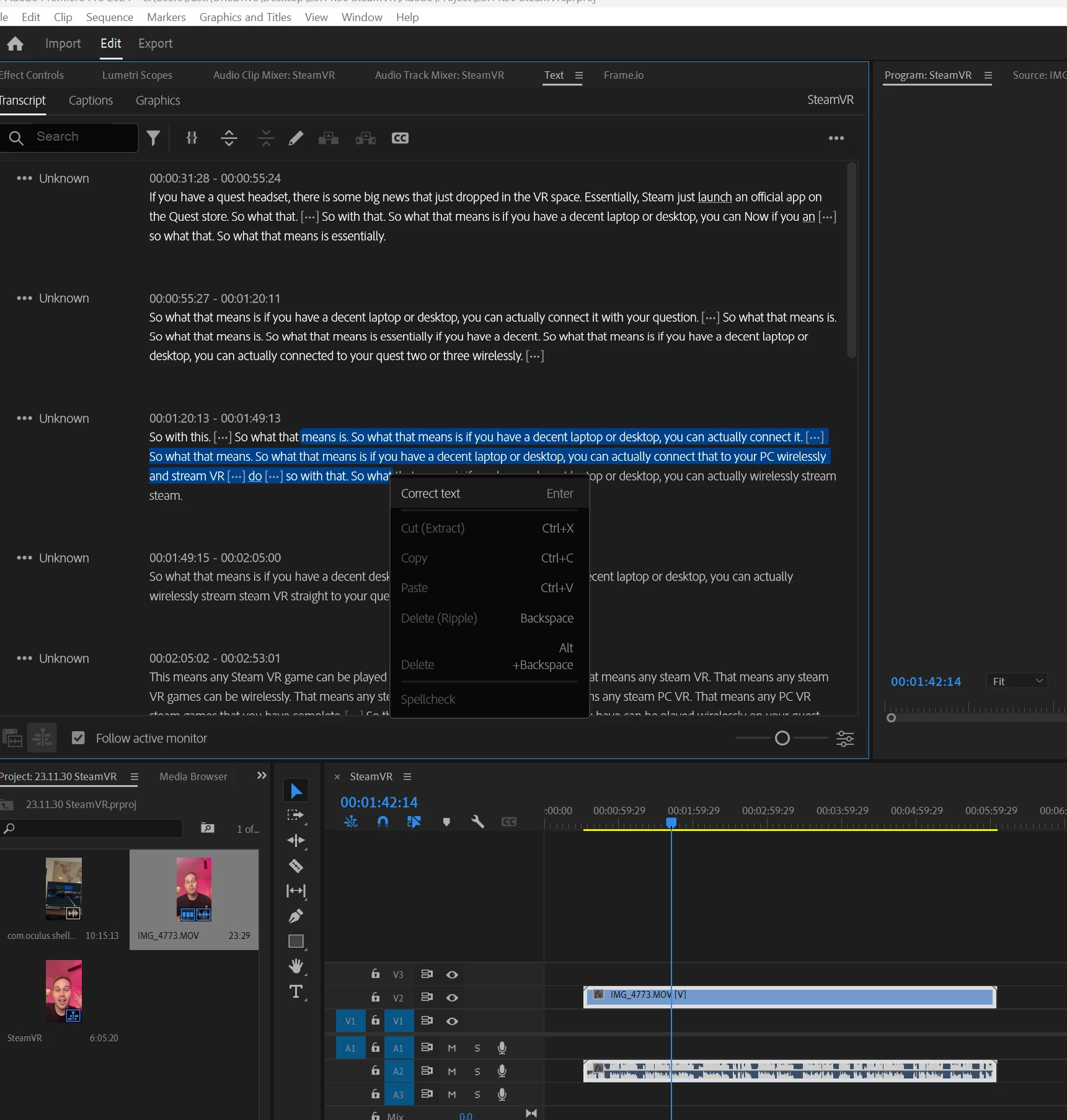Open the Graphics and Titles menu
Screen dimensions: 1067x1120
pos(245,17)
